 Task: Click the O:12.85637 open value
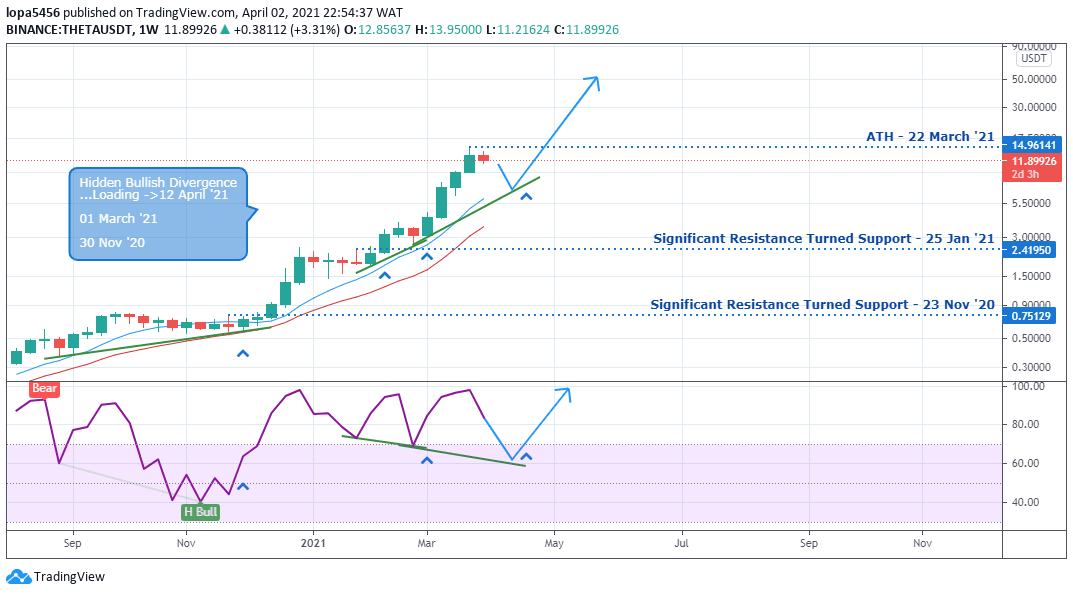(377, 29)
